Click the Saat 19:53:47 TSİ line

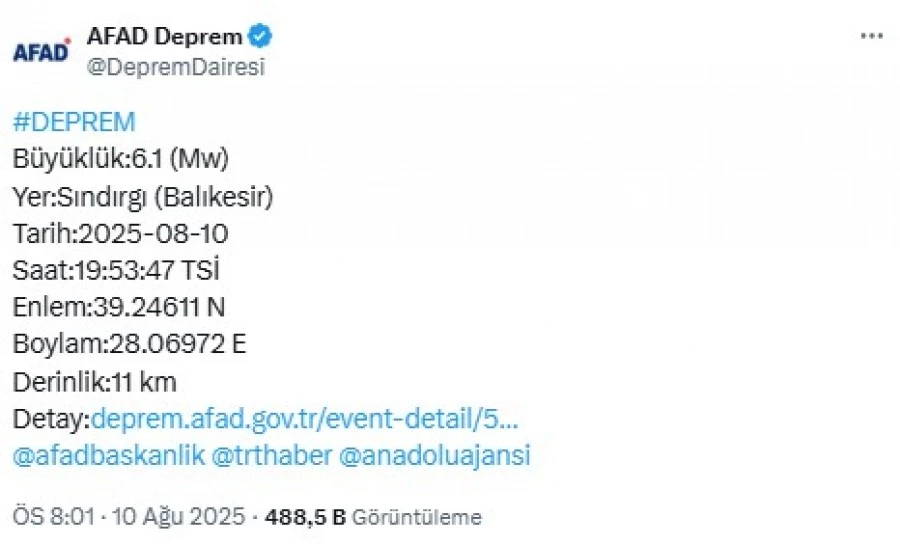pos(116,271)
